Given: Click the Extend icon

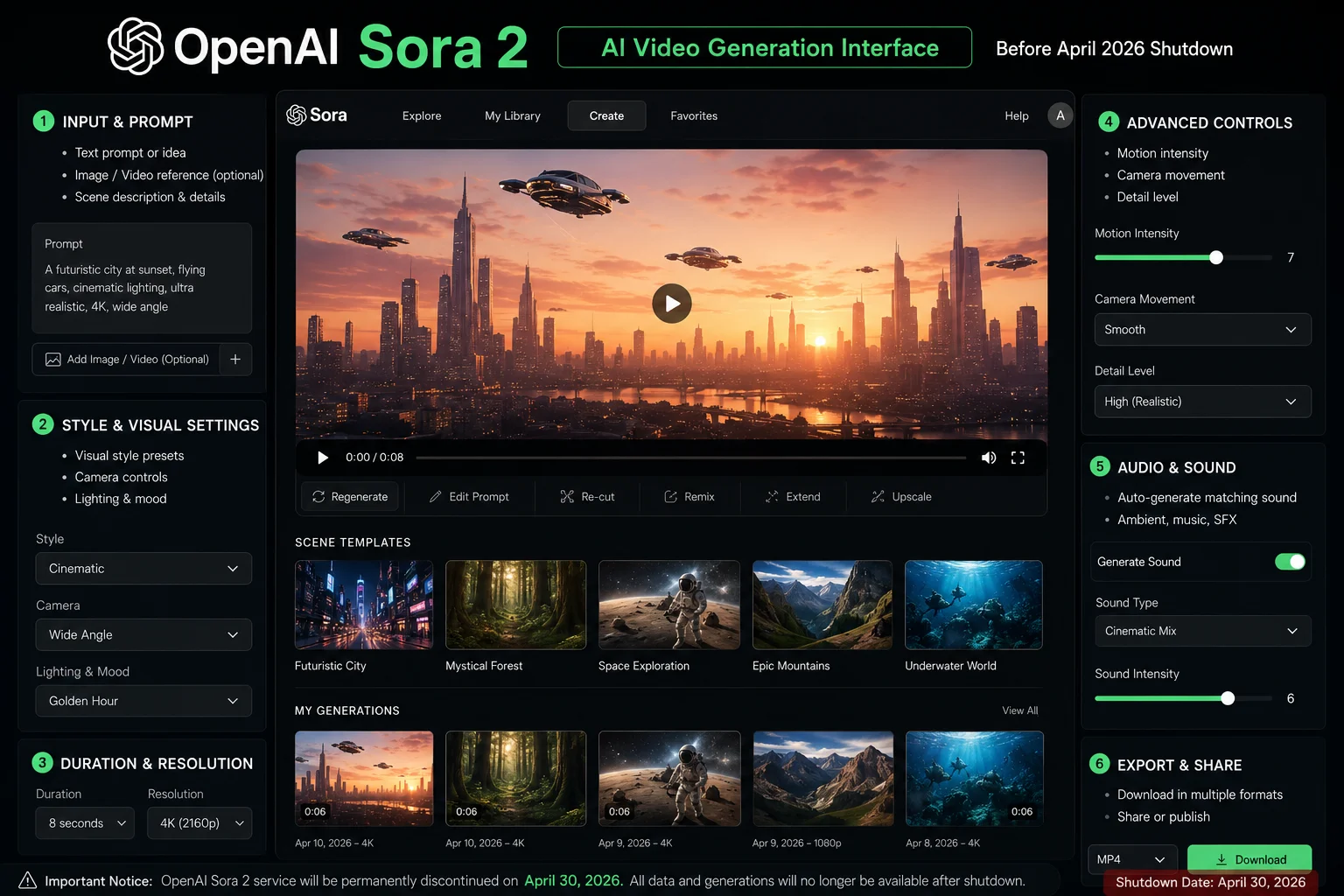Looking at the screenshot, I should pos(772,496).
